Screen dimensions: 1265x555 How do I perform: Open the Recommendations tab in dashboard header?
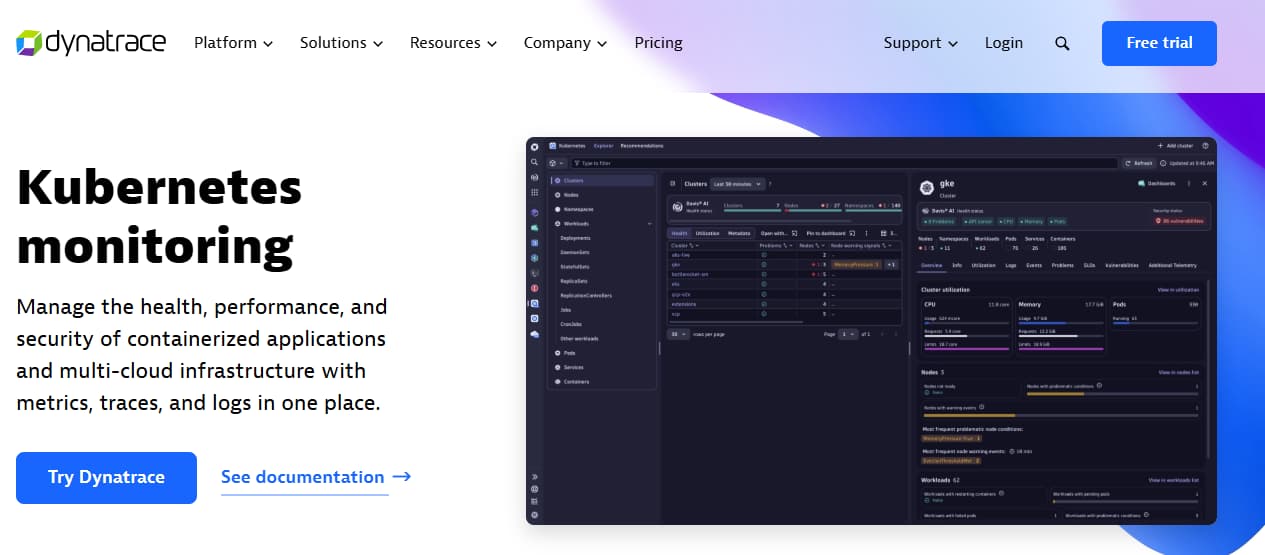[642, 146]
